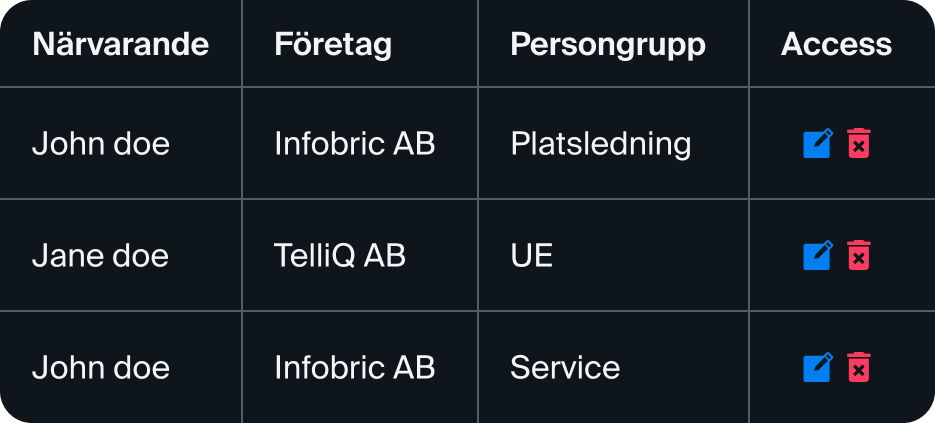Click edit icon for Jane doe
The width and height of the screenshot is (935, 423).
[817, 256]
